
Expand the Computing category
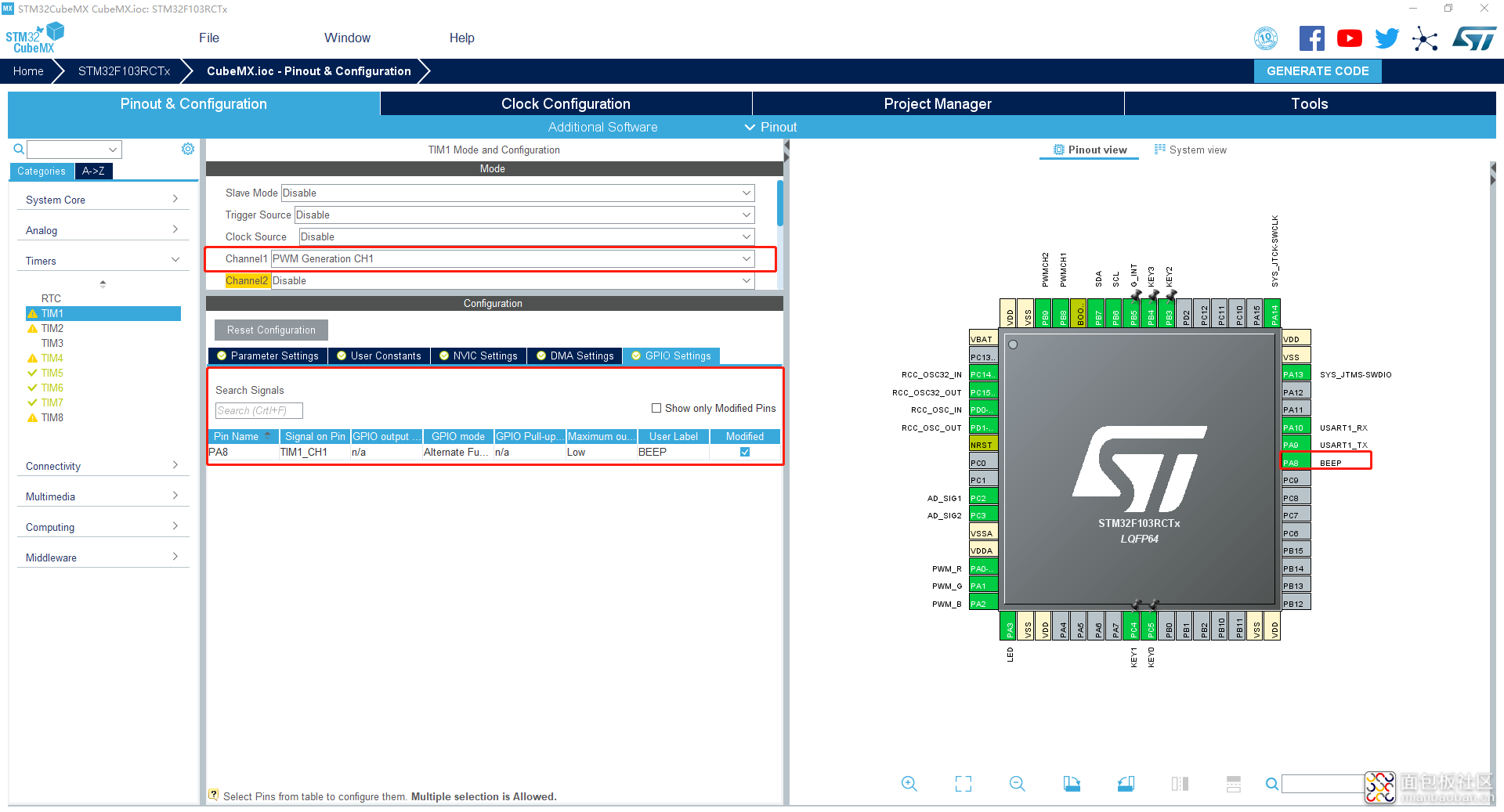(x=103, y=527)
